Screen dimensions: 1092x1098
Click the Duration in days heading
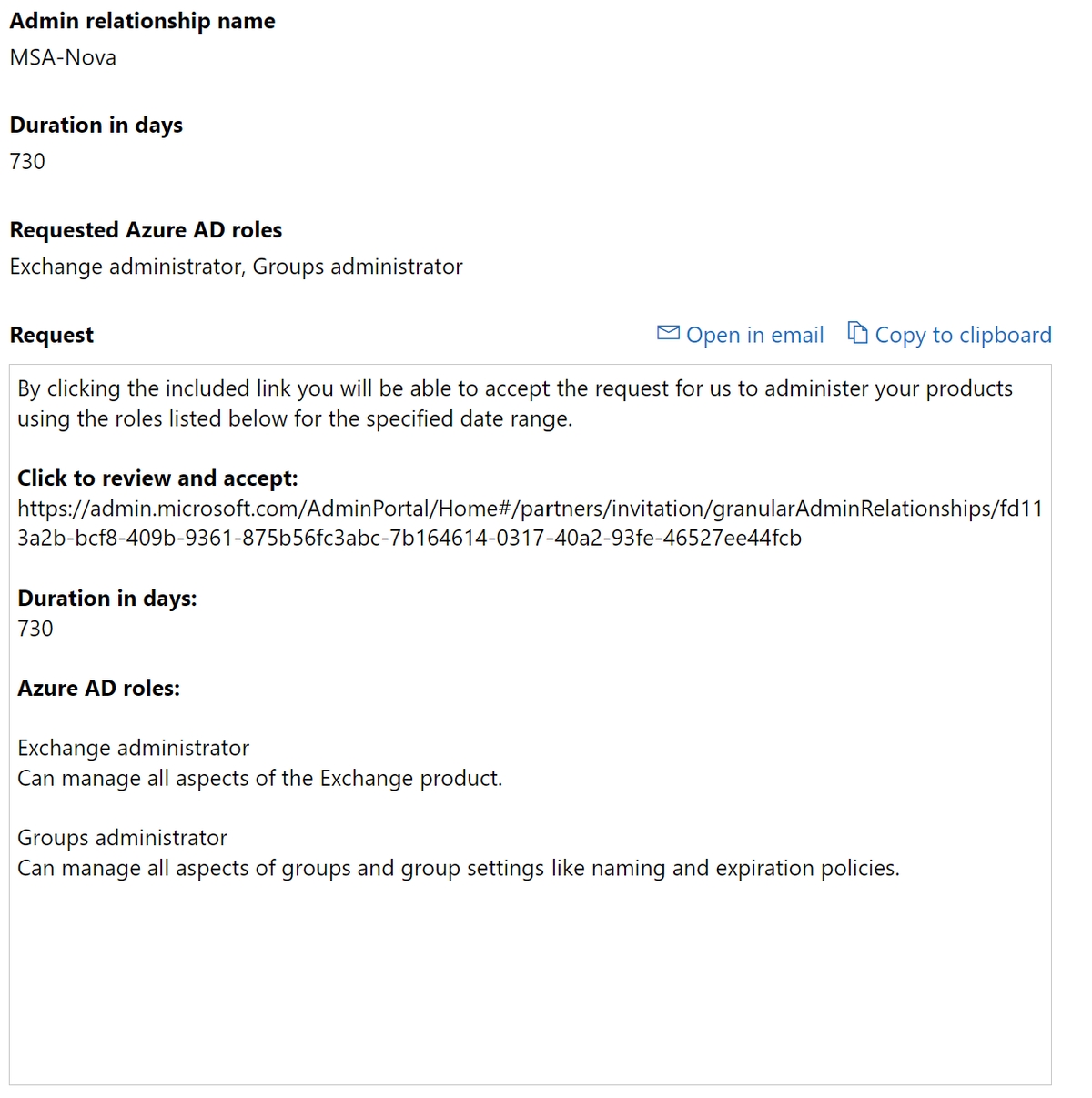tap(96, 125)
